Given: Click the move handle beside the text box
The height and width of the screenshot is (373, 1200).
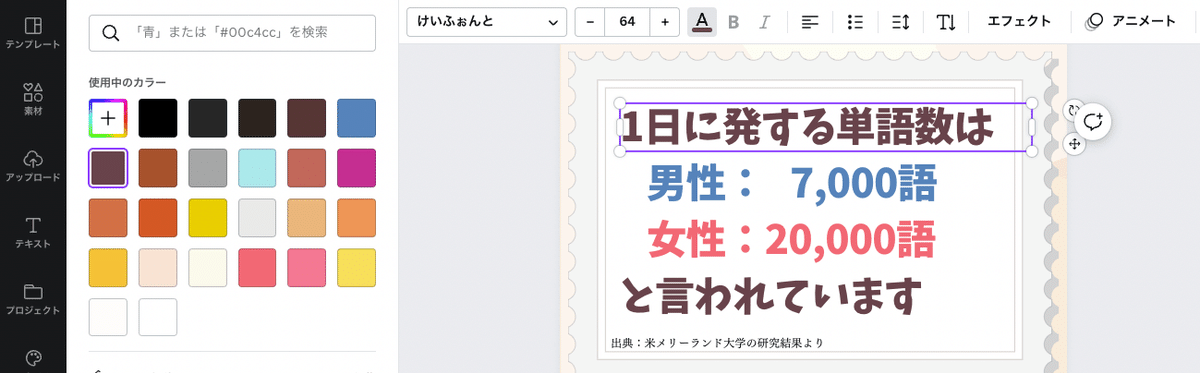Looking at the screenshot, I should tap(1073, 144).
